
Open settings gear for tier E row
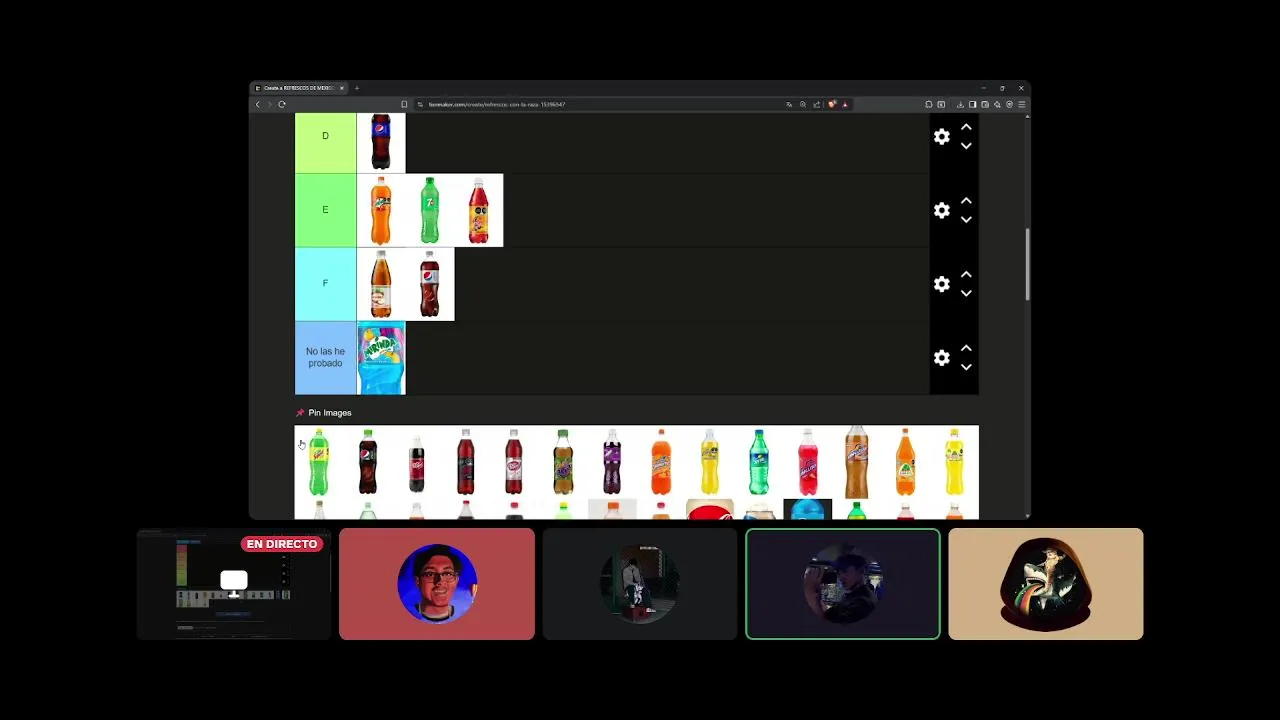[x=941, y=210]
